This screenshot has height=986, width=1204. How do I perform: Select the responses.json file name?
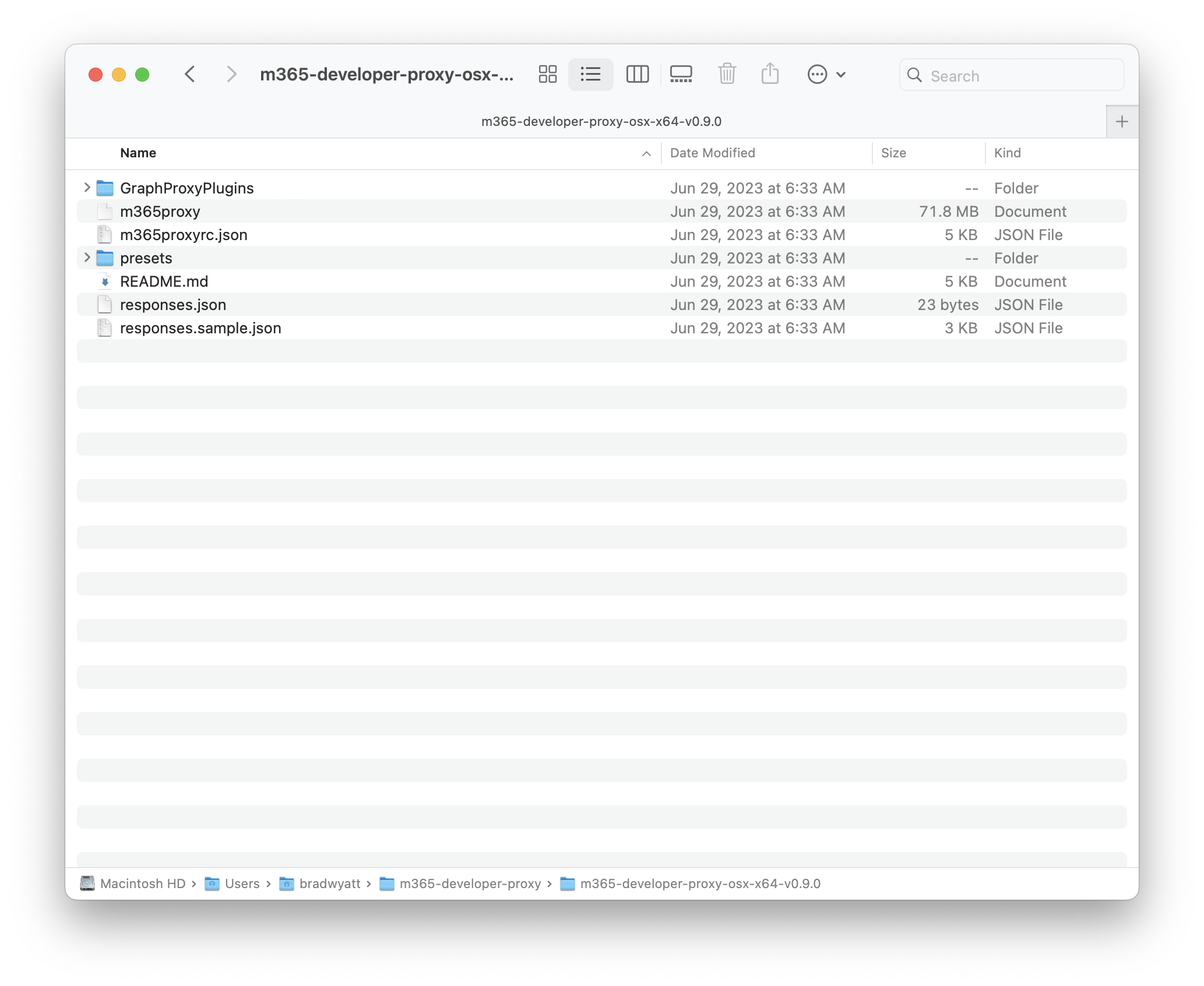(172, 305)
